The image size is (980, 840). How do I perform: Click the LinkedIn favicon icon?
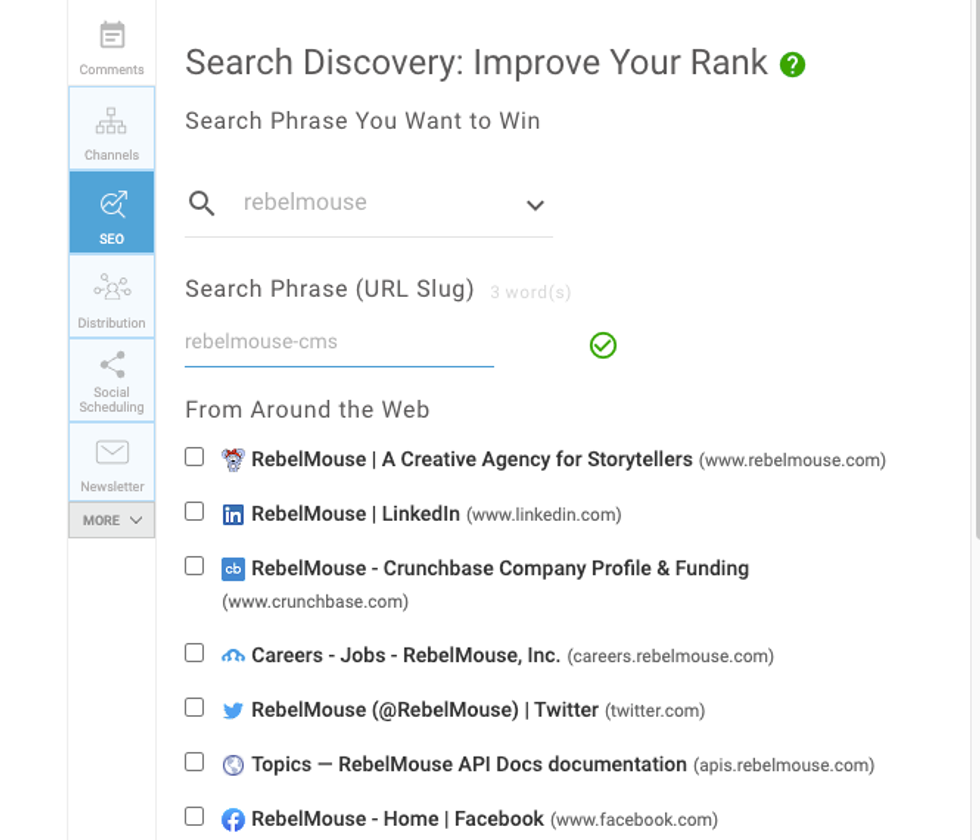click(x=233, y=515)
